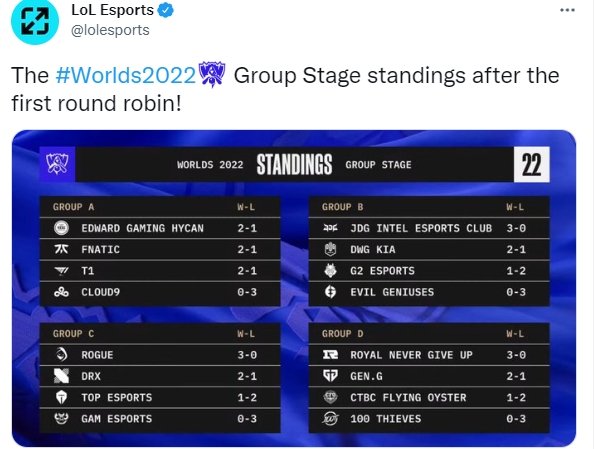Open the tweet's three-dot more options menu
This screenshot has height=449, width=595.
(567, 10)
